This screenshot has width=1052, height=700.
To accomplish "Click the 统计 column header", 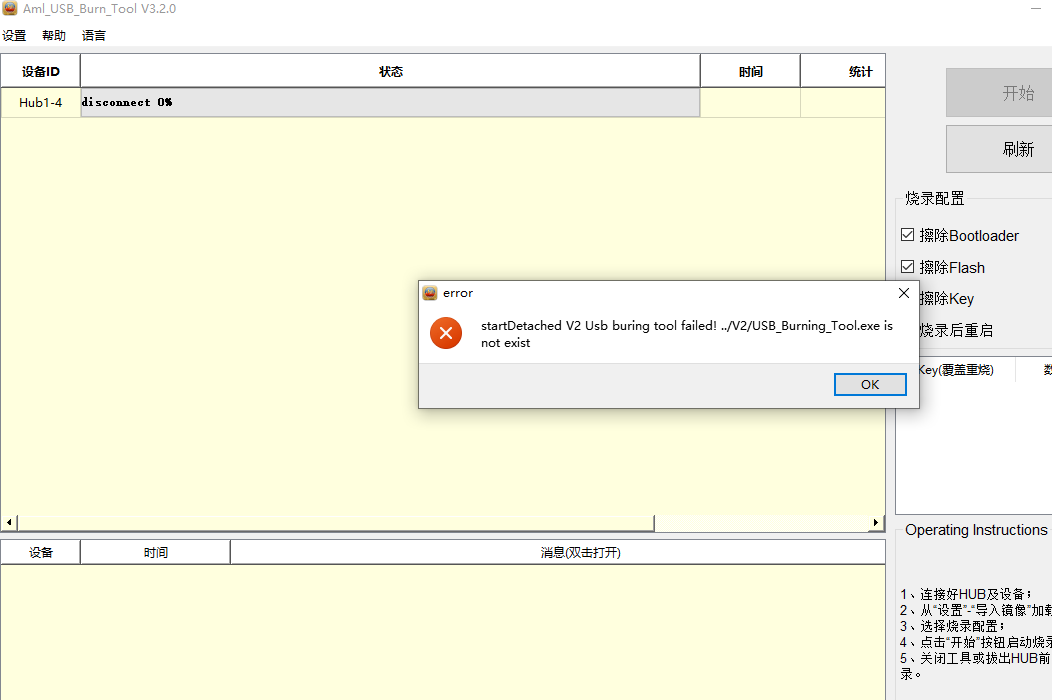I will (843, 71).
